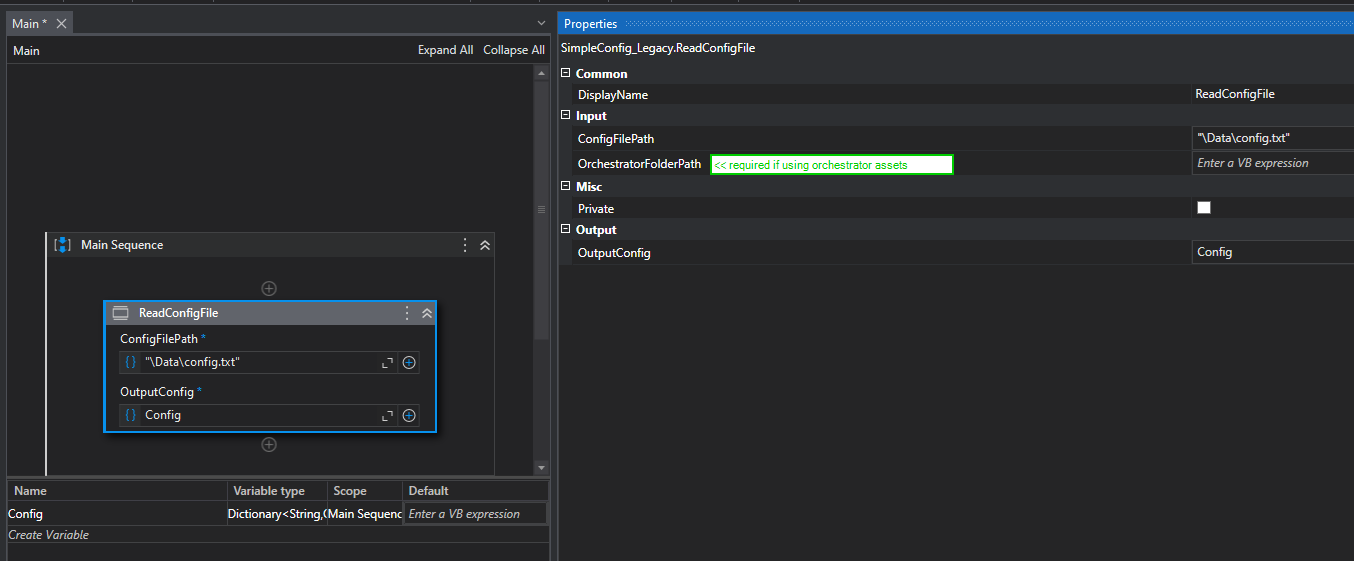1354x561 pixels.
Task: Collapse the Output properties section
Action: 566,229
